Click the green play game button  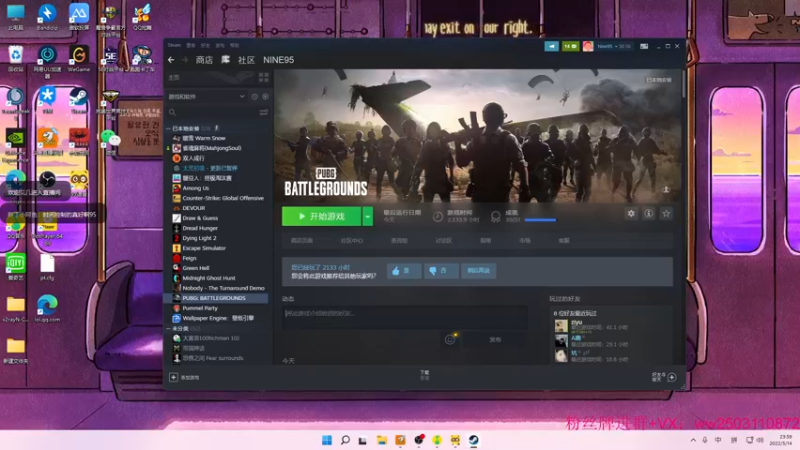pyautogui.click(x=321, y=217)
